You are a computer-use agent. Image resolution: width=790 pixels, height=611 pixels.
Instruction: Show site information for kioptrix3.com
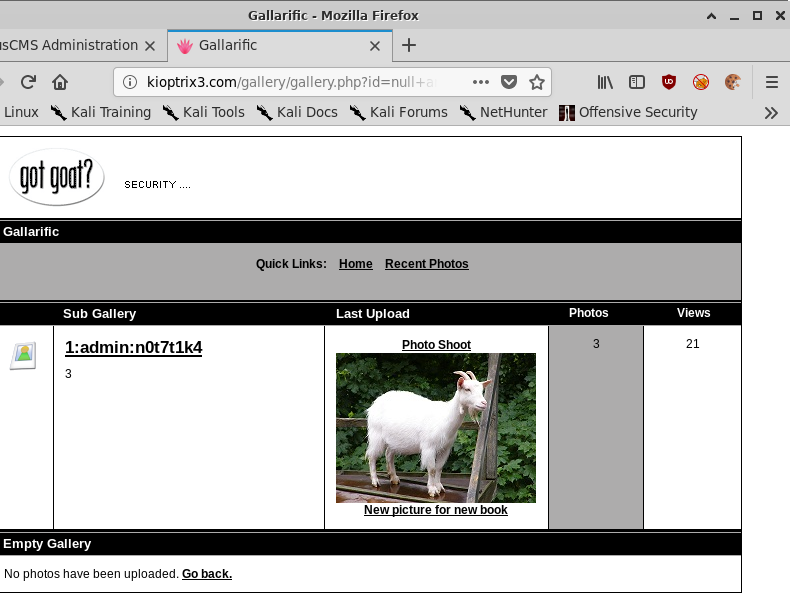130,82
